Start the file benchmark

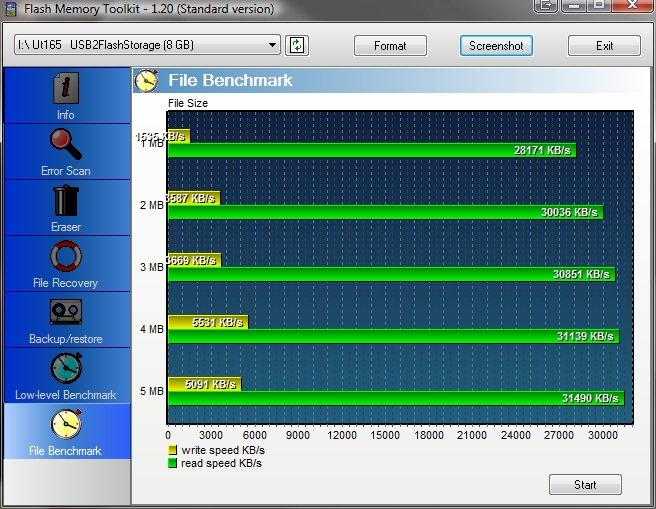click(x=585, y=485)
